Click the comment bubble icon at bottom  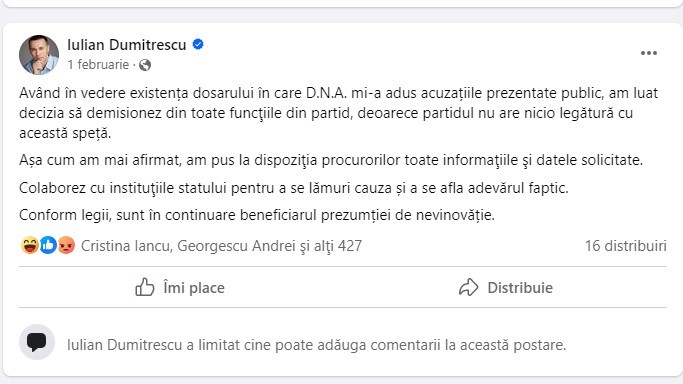(x=37, y=342)
